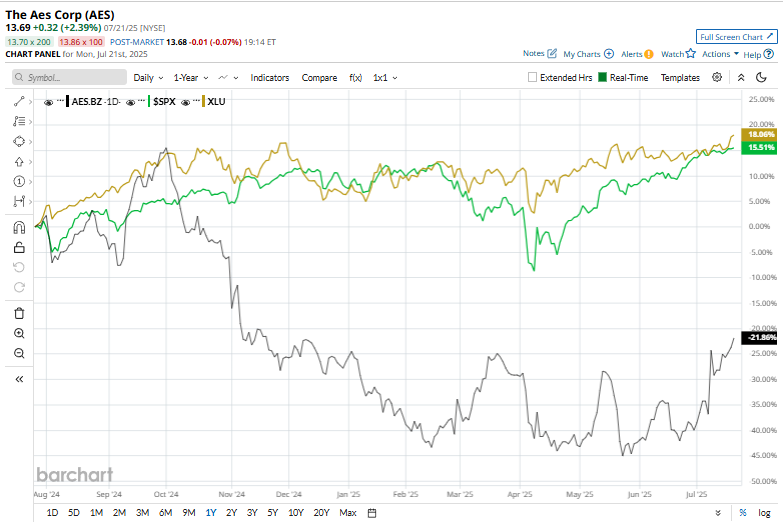The height and width of the screenshot is (531, 783).
Task: Select the measure range tool
Action: pyautogui.click(x=19, y=201)
